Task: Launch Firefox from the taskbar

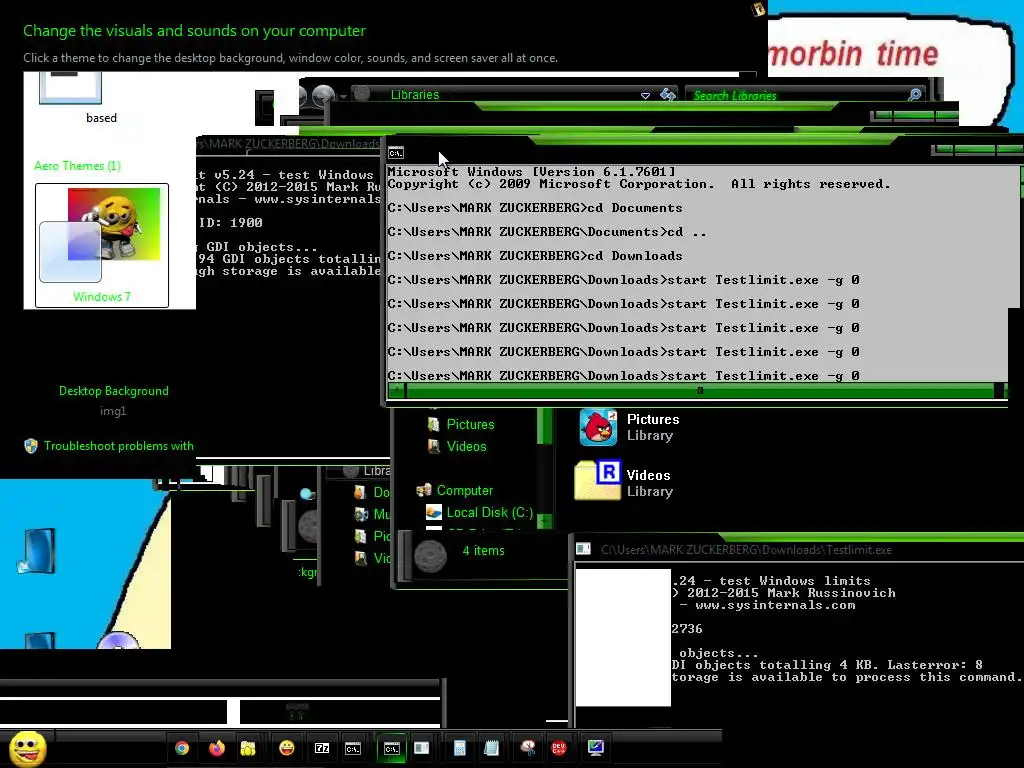Action: [x=217, y=748]
